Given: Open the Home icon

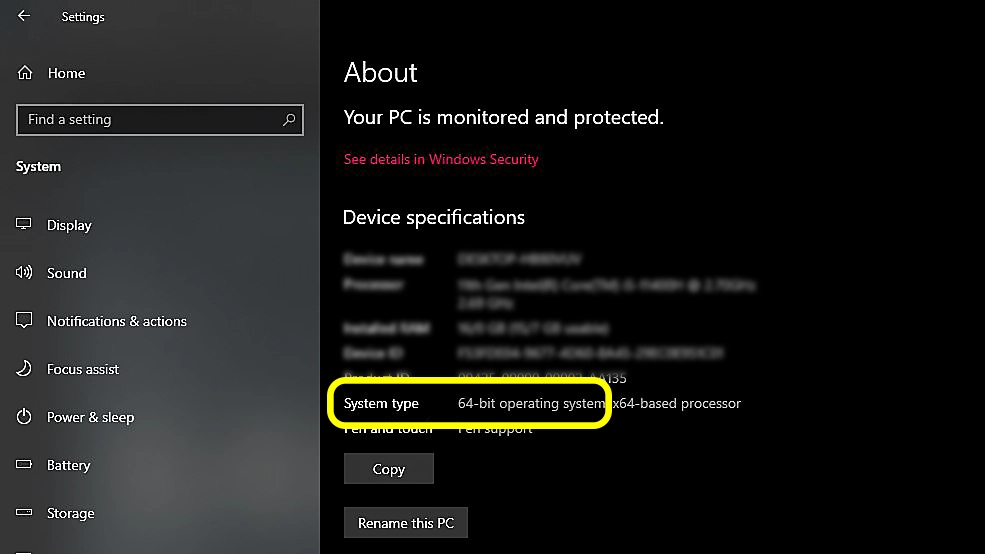Looking at the screenshot, I should (x=24, y=73).
